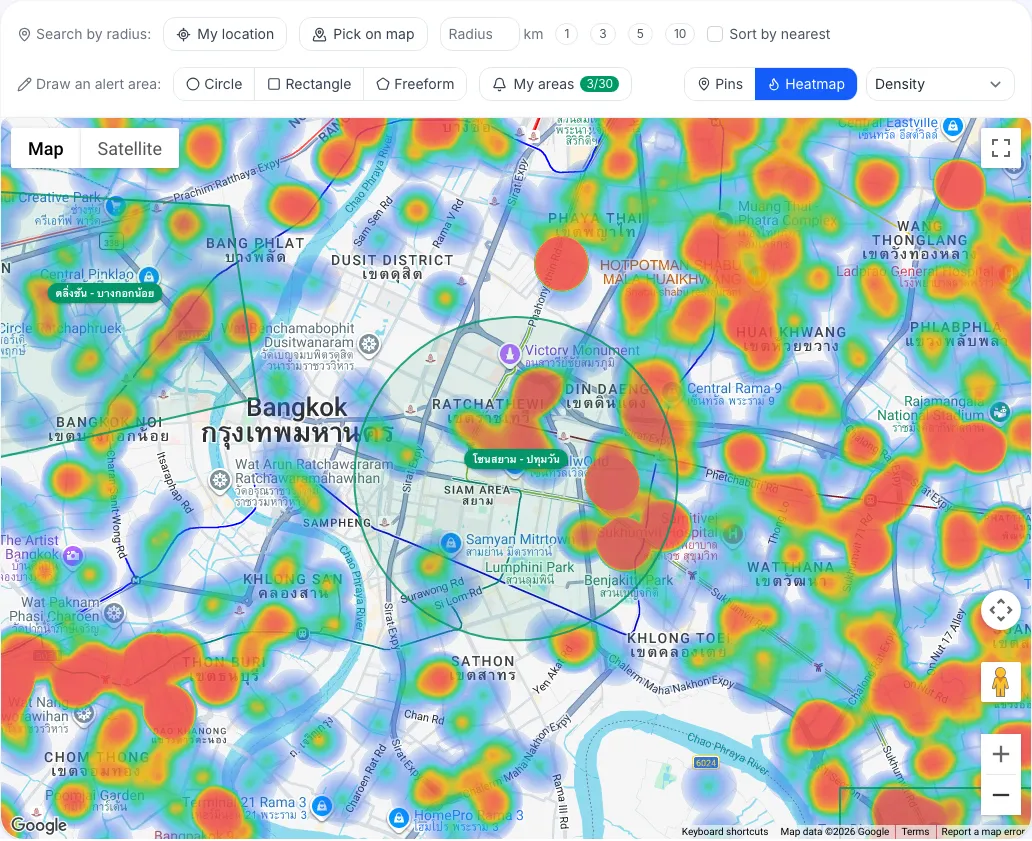The width and height of the screenshot is (1032, 841).
Task: Click HomePro Rama 3 shopping icon
Action: pyautogui.click(x=398, y=818)
